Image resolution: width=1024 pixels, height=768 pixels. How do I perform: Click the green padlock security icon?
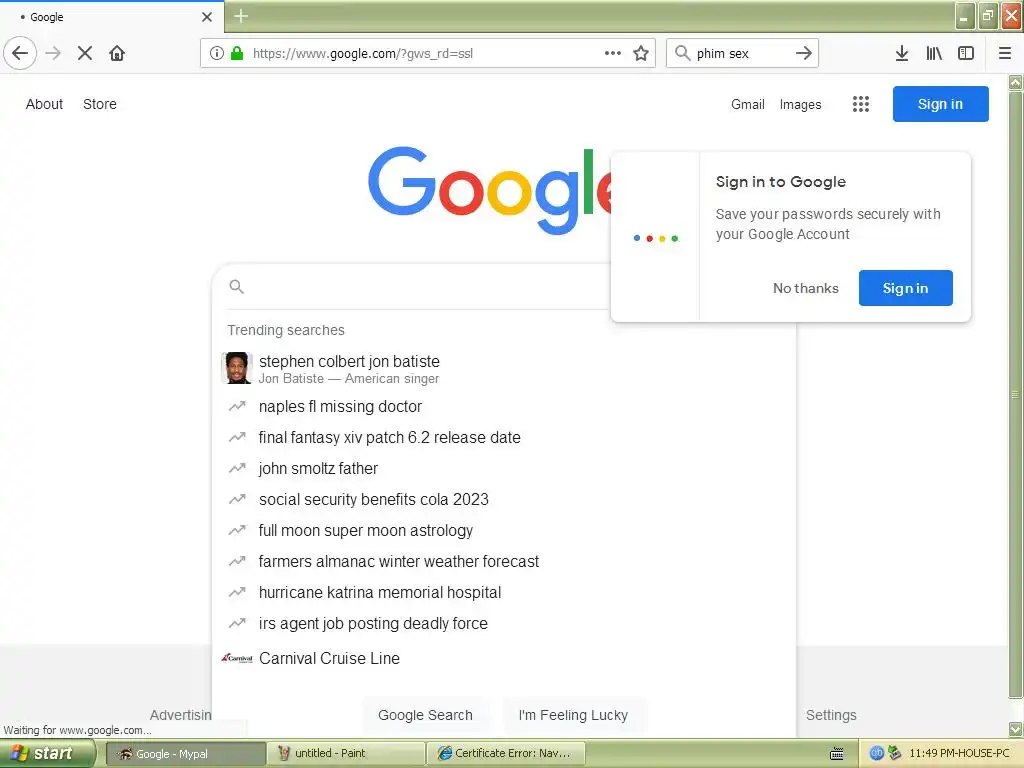click(x=237, y=53)
